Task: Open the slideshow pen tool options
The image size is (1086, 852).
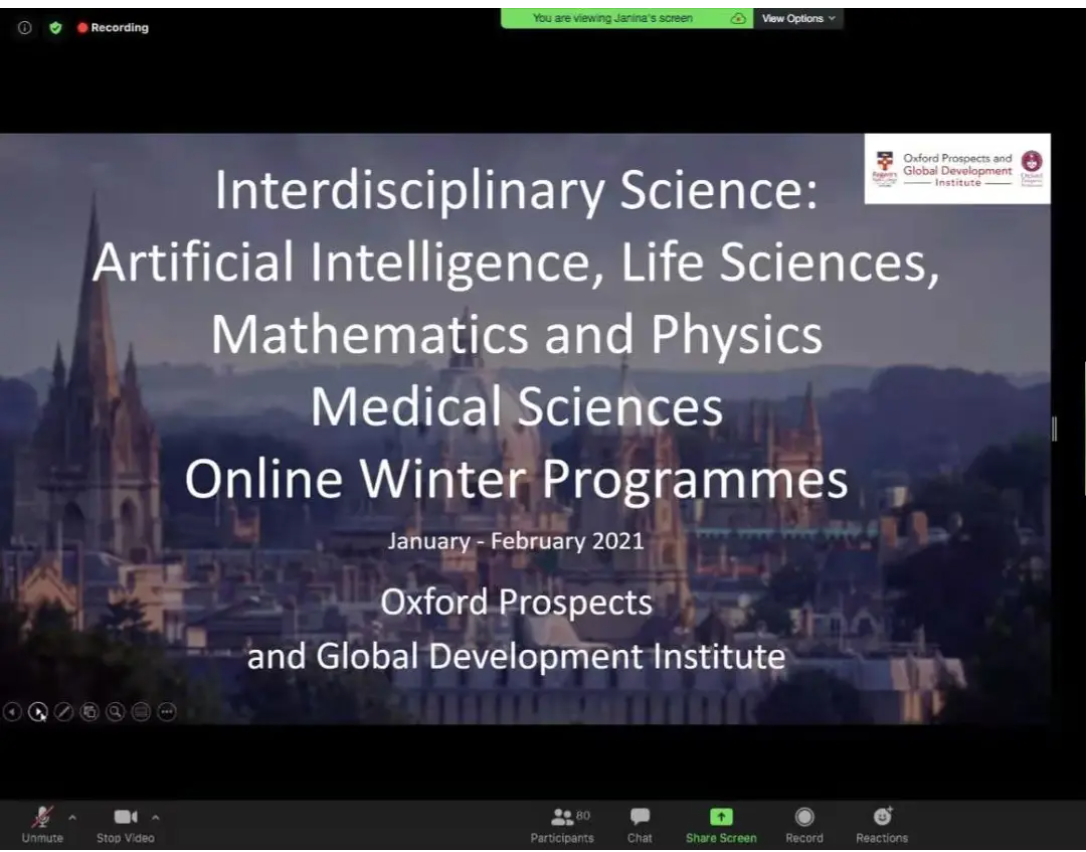Action: [x=64, y=711]
